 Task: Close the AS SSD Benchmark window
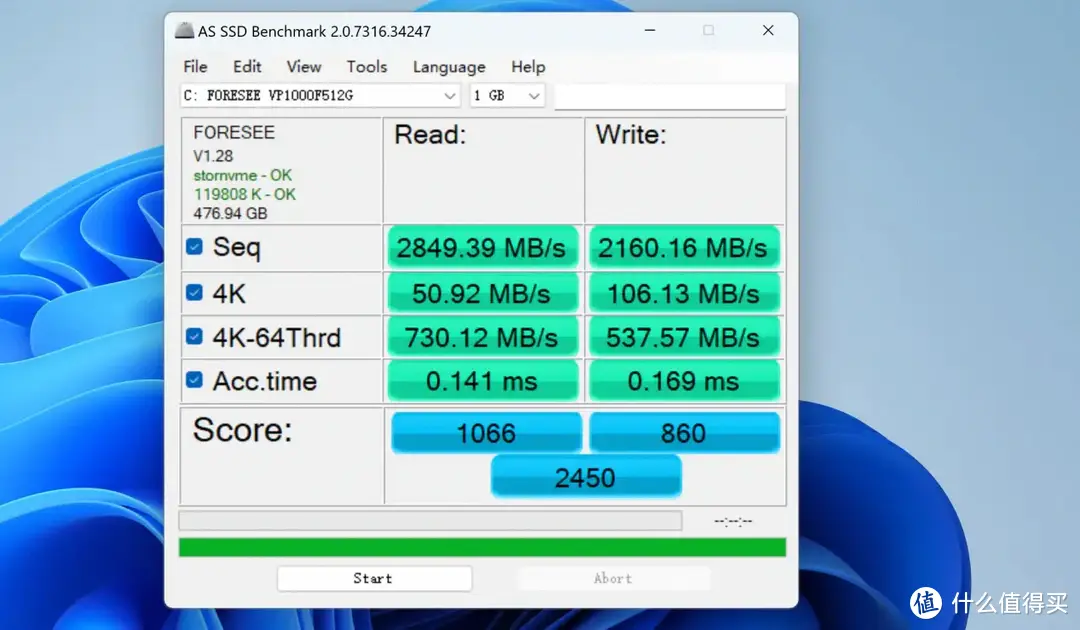point(768,31)
